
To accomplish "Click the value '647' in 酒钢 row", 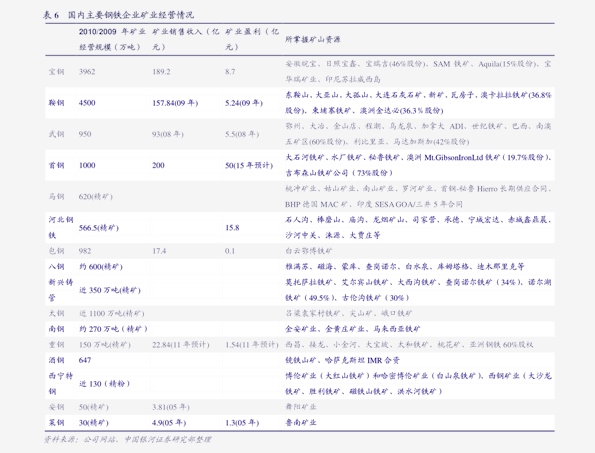I will [85, 360].
